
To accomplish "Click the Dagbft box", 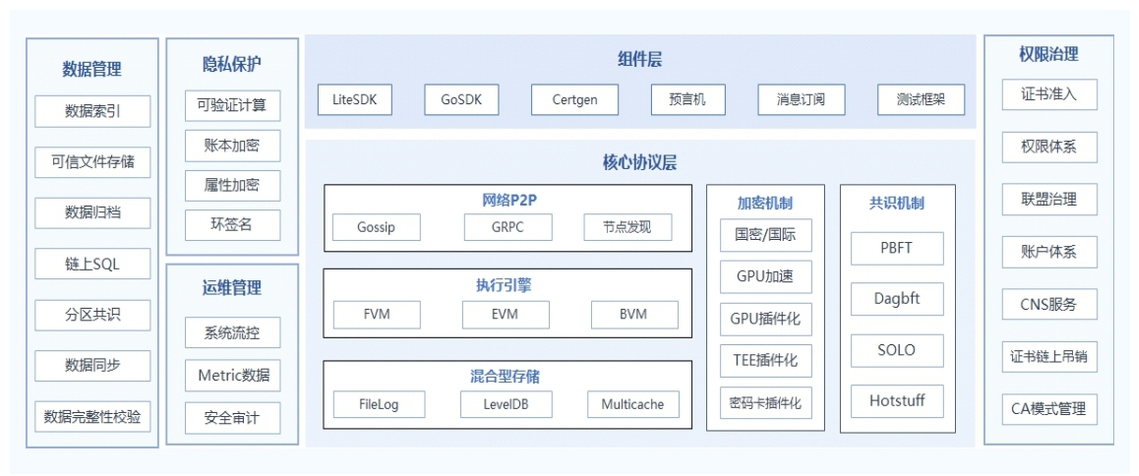I will click(897, 299).
